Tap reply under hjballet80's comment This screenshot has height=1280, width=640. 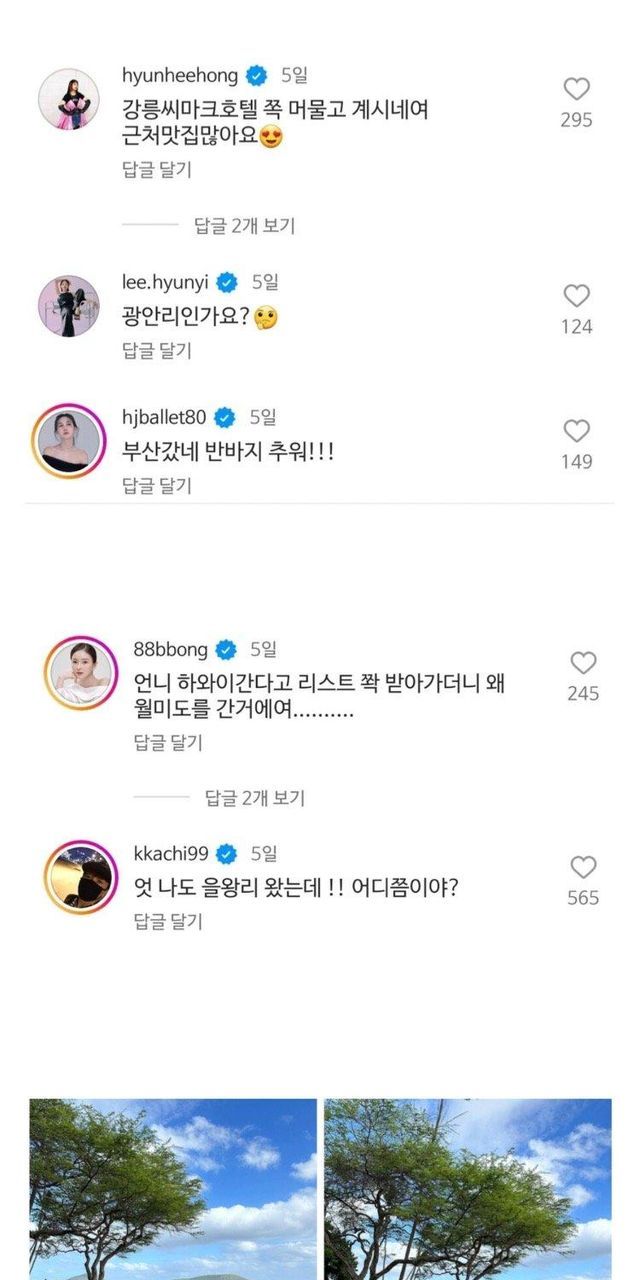(x=156, y=486)
